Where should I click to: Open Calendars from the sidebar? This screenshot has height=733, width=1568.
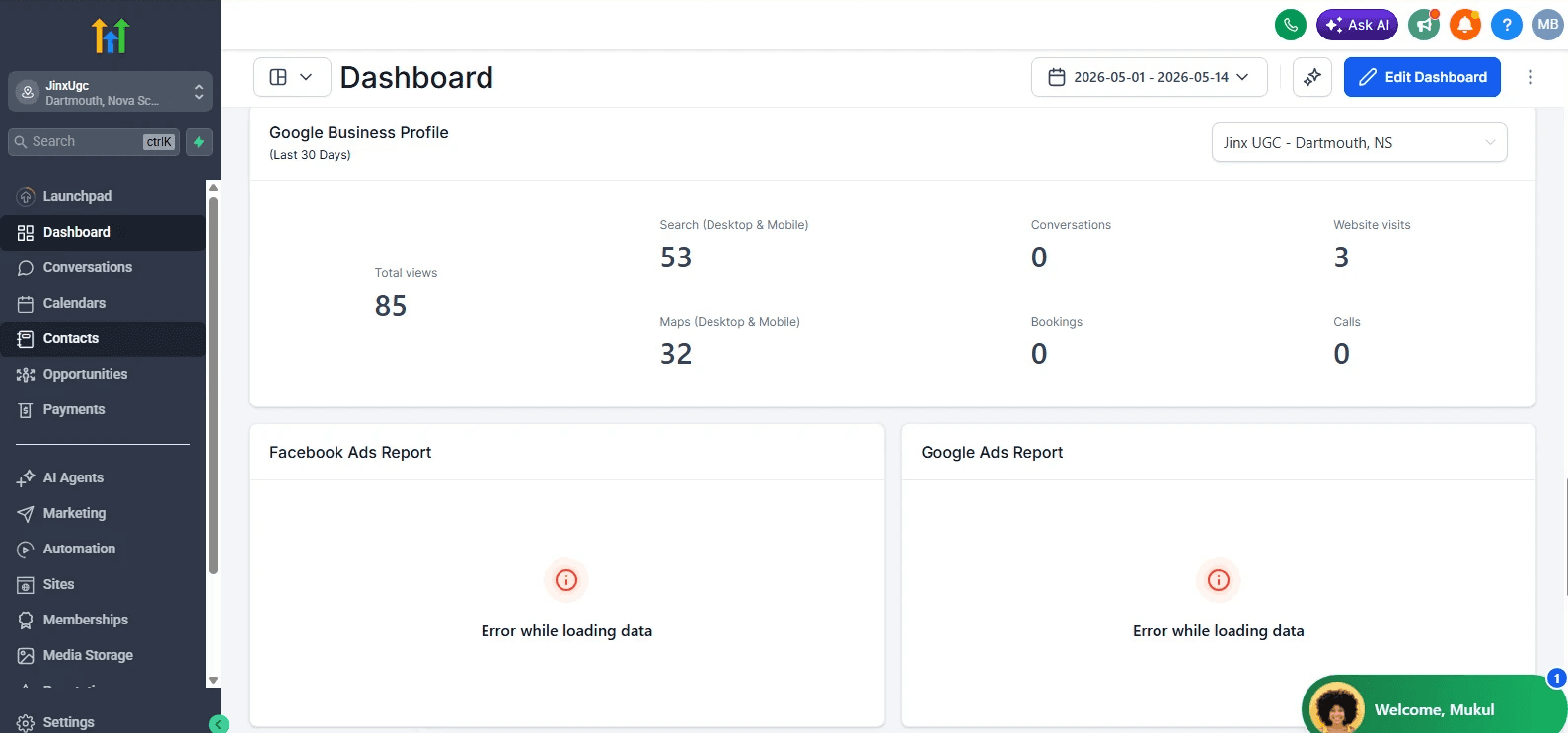[104, 303]
